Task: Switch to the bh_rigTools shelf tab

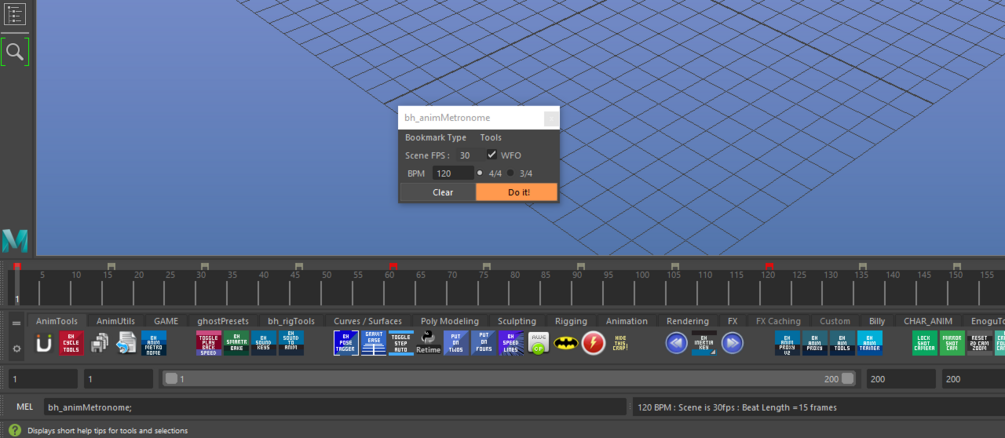Action: pos(292,321)
